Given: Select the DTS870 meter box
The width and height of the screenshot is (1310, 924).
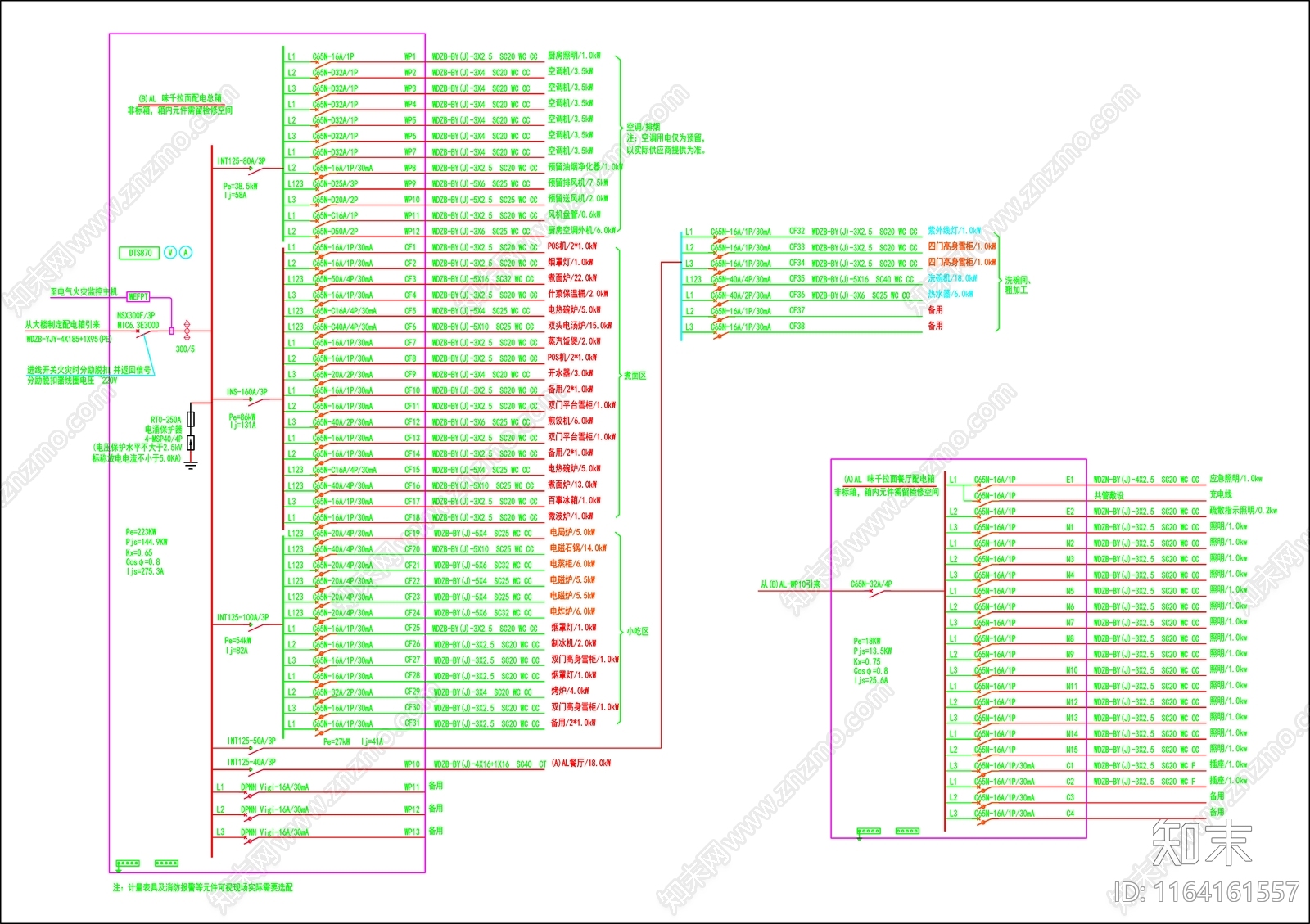Looking at the screenshot, I should 140,253.
